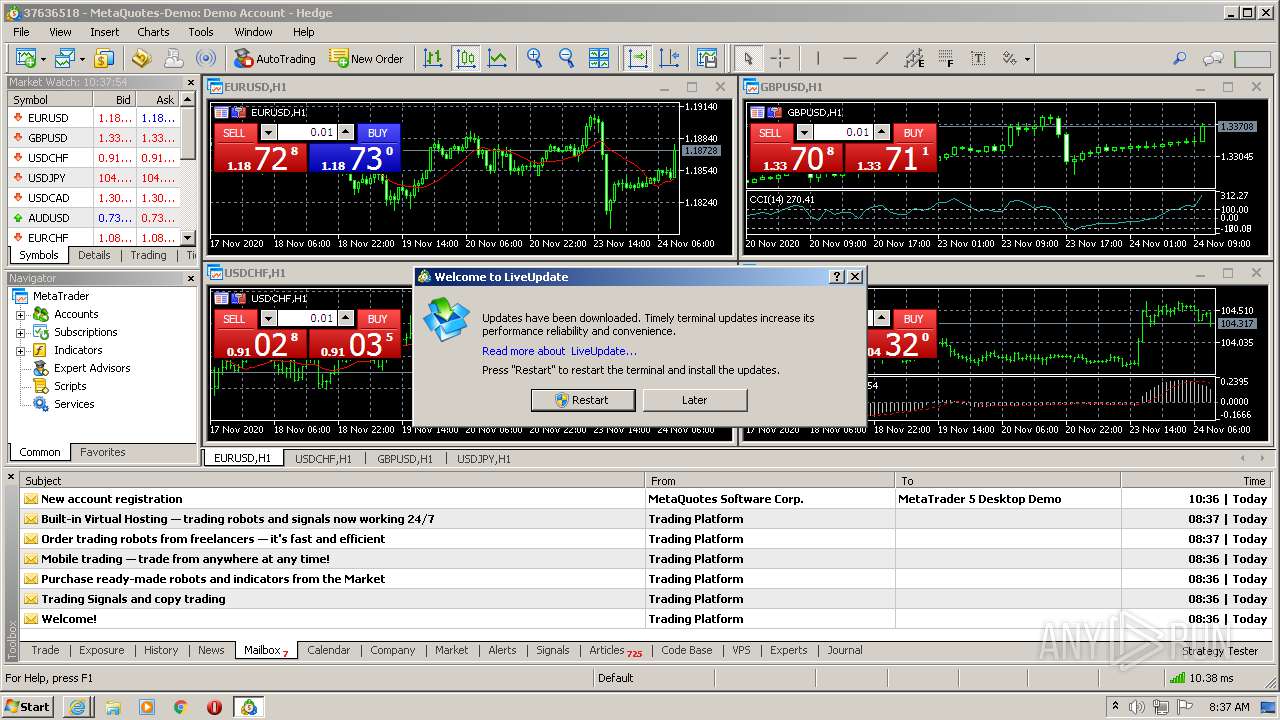Screen dimensions: 1280x720
Task: Select the trendline drawing tool
Action: tap(882, 58)
